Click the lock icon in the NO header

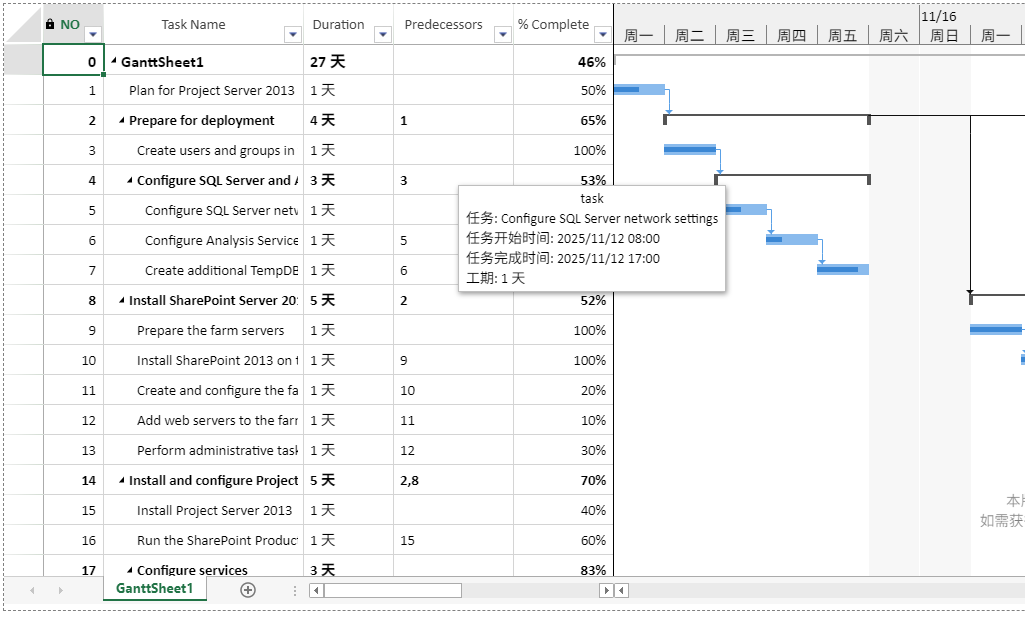tap(50, 24)
